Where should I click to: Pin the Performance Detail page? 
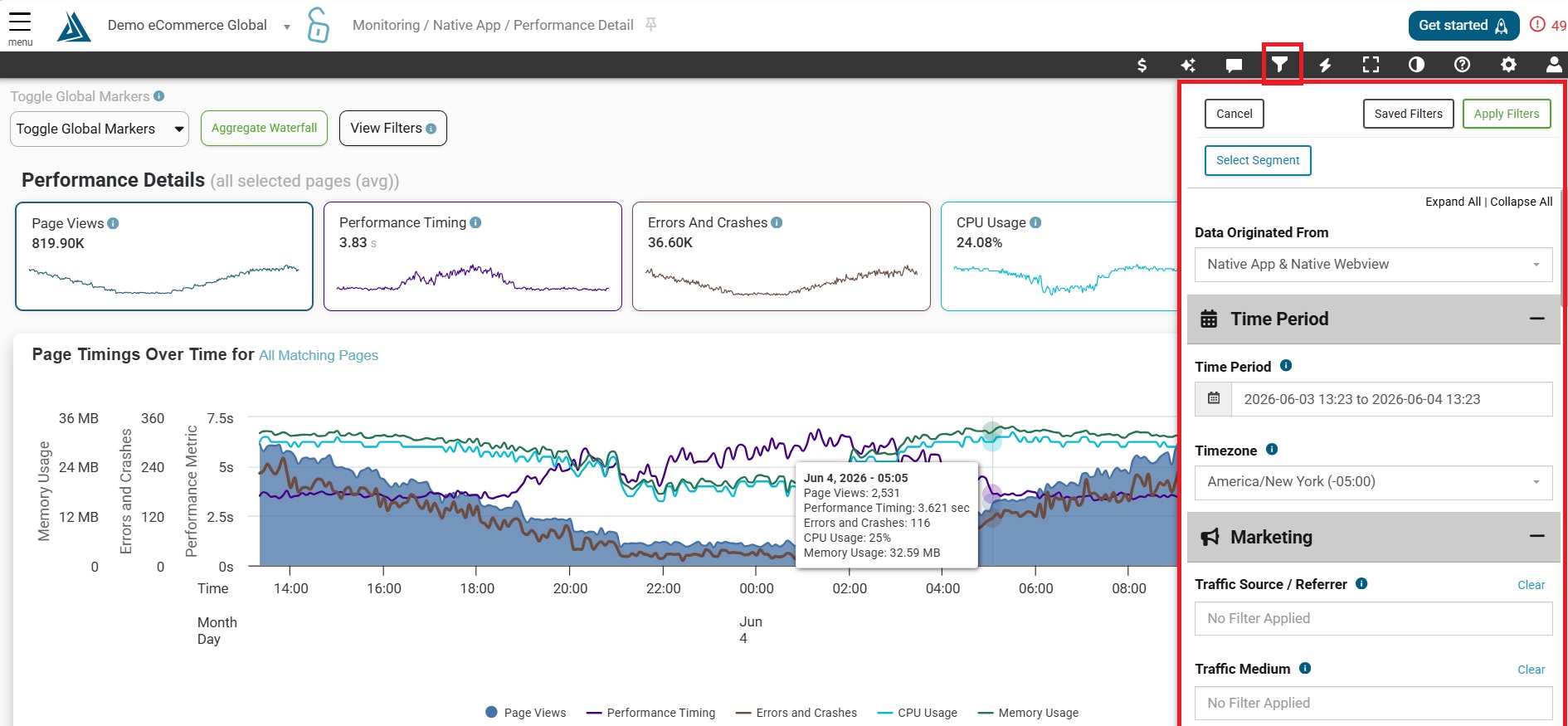(x=651, y=25)
